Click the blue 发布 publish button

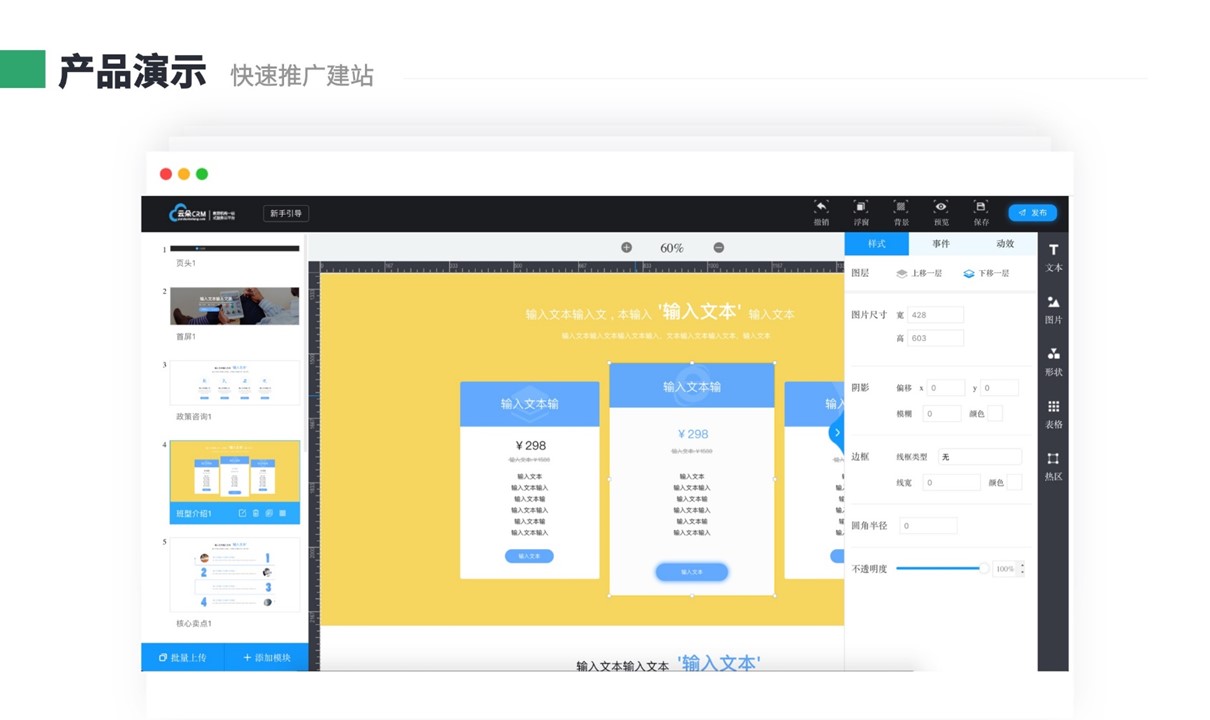[1033, 212]
